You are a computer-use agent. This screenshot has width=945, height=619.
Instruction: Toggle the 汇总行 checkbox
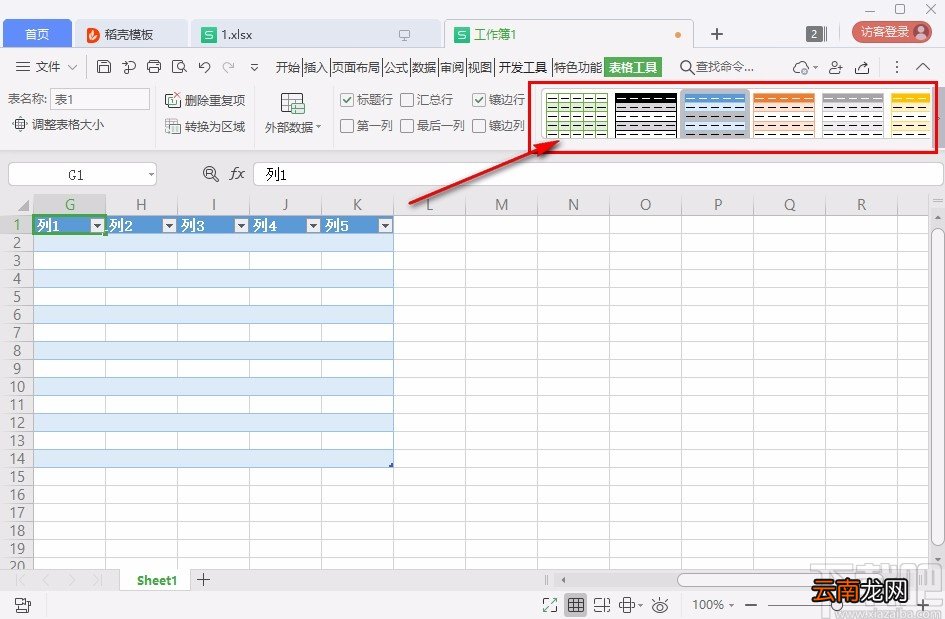coord(407,99)
